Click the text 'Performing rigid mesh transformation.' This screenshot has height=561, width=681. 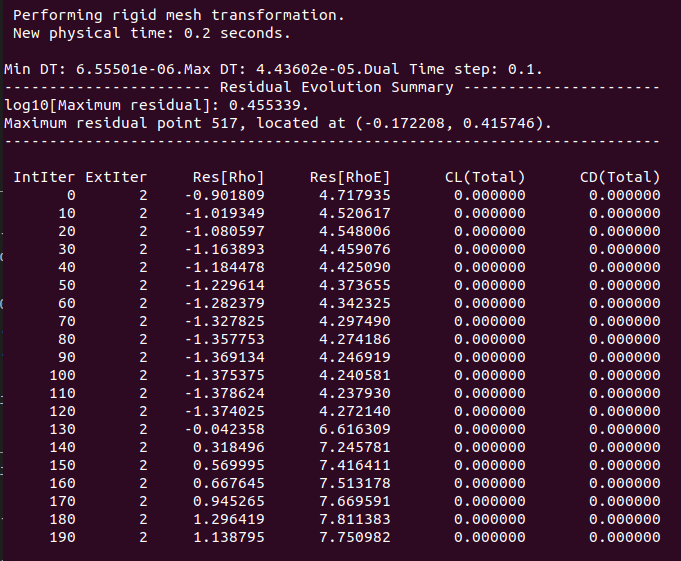point(179,16)
